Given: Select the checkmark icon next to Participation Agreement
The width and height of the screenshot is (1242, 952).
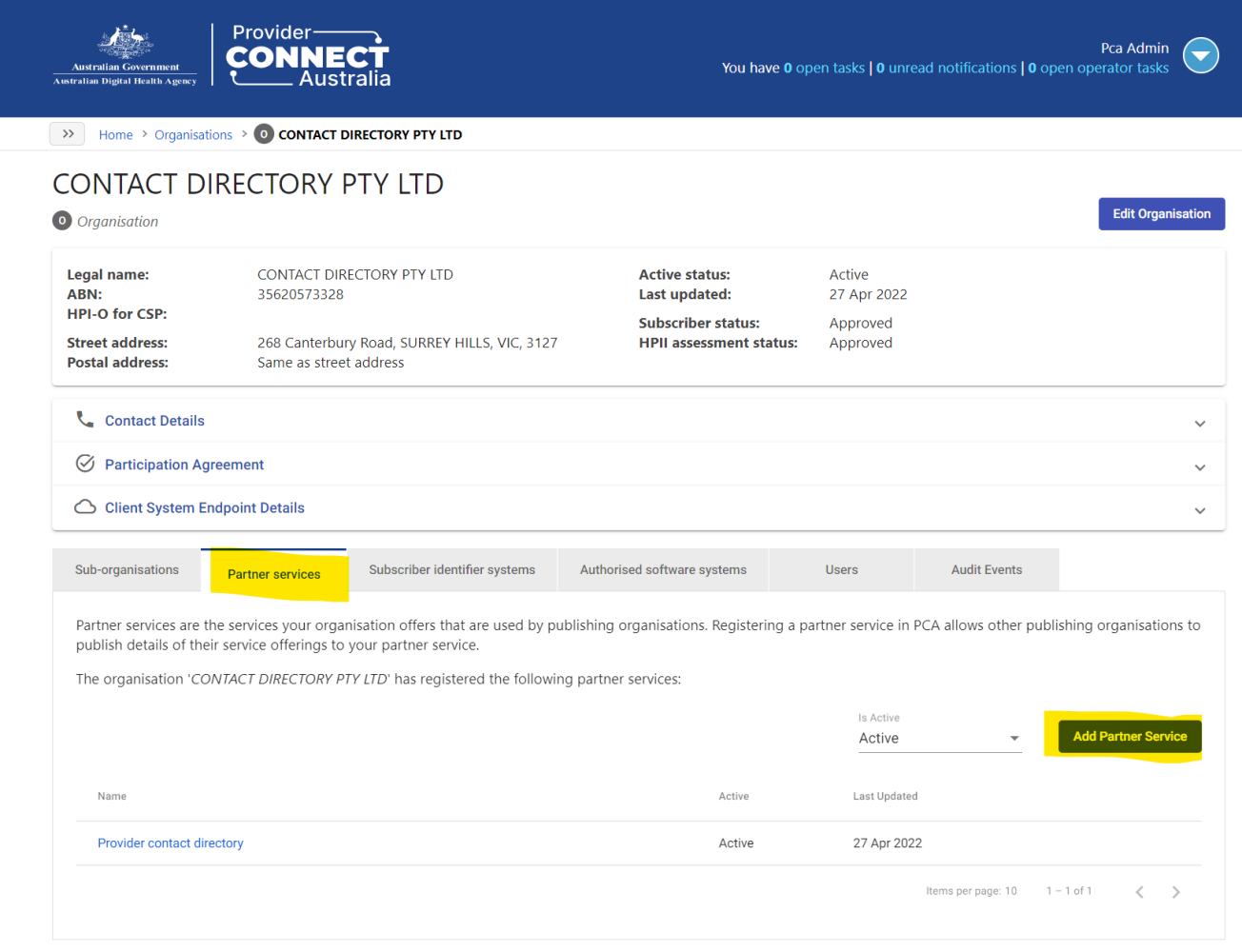Looking at the screenshot, I should [x=85, y=464].
